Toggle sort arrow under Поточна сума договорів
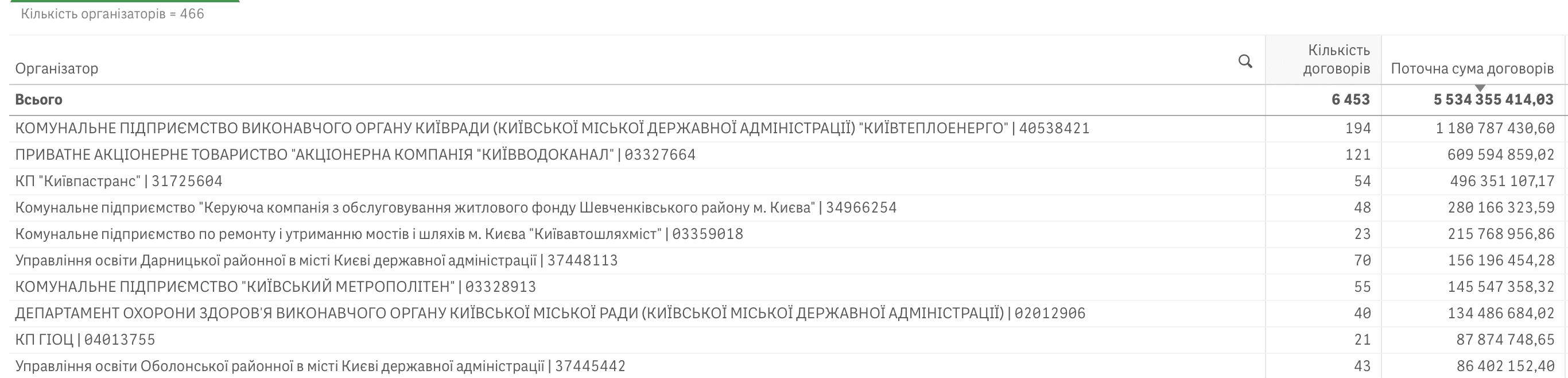Screen dimensions: 1568x378 click(1480, 88)
